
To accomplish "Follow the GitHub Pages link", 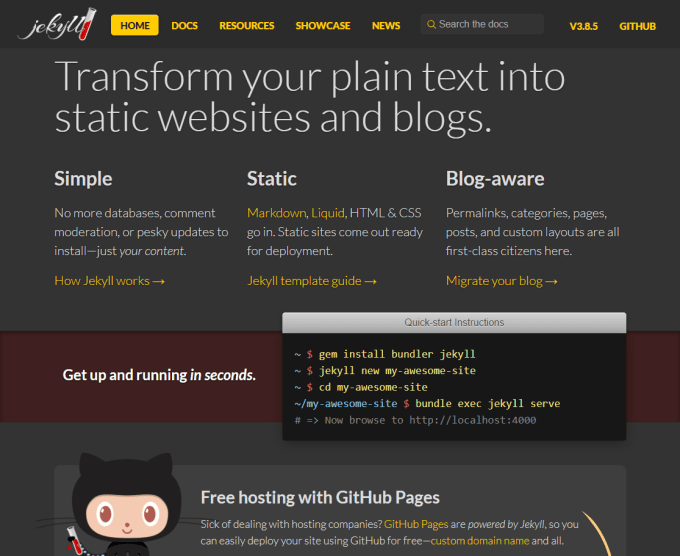I will [x=416, y=524].
